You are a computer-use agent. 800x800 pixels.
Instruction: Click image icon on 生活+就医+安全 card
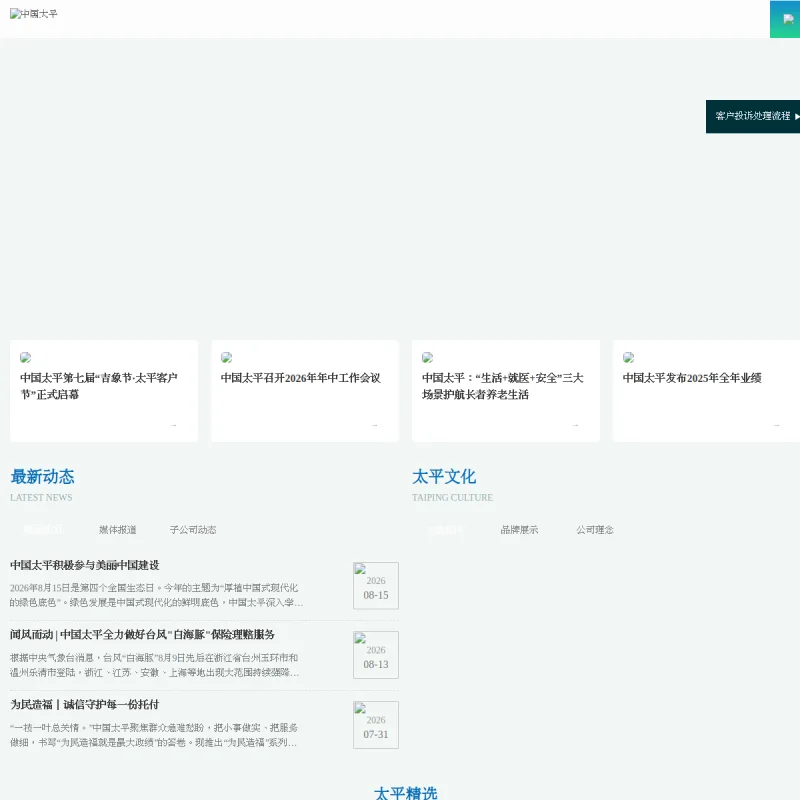[428, 358]
